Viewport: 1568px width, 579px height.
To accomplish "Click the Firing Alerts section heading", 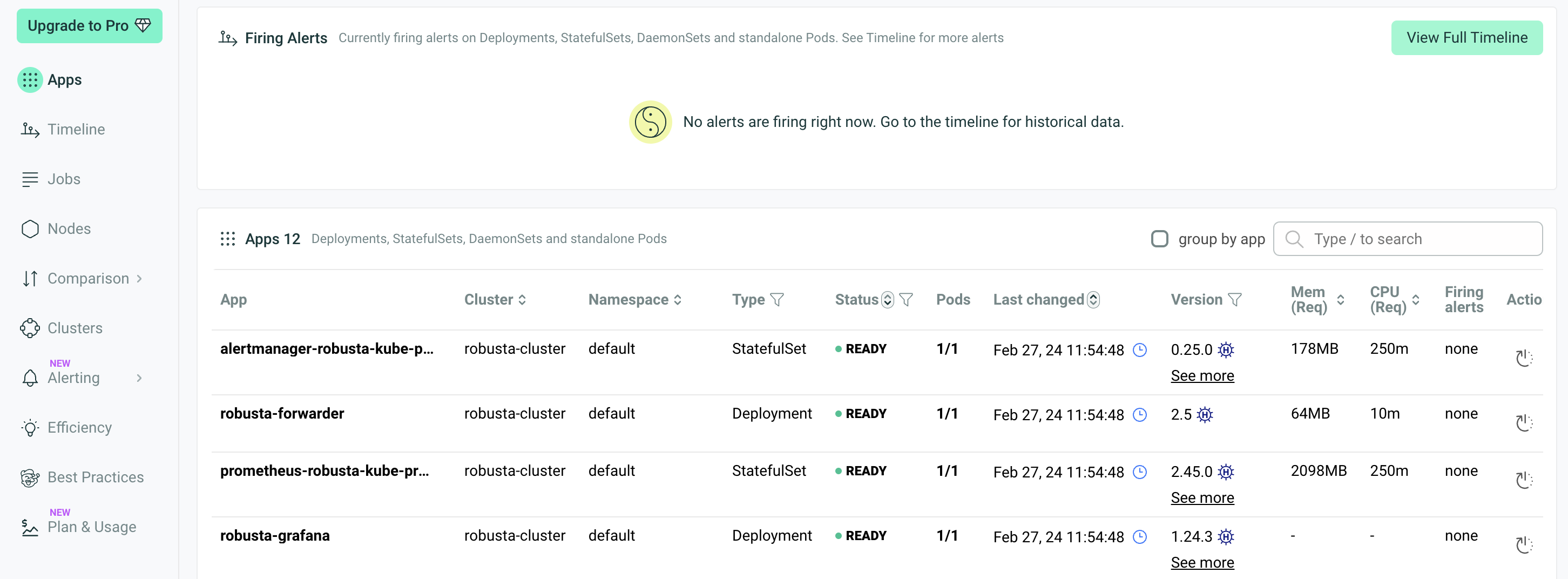I will 286,38.
